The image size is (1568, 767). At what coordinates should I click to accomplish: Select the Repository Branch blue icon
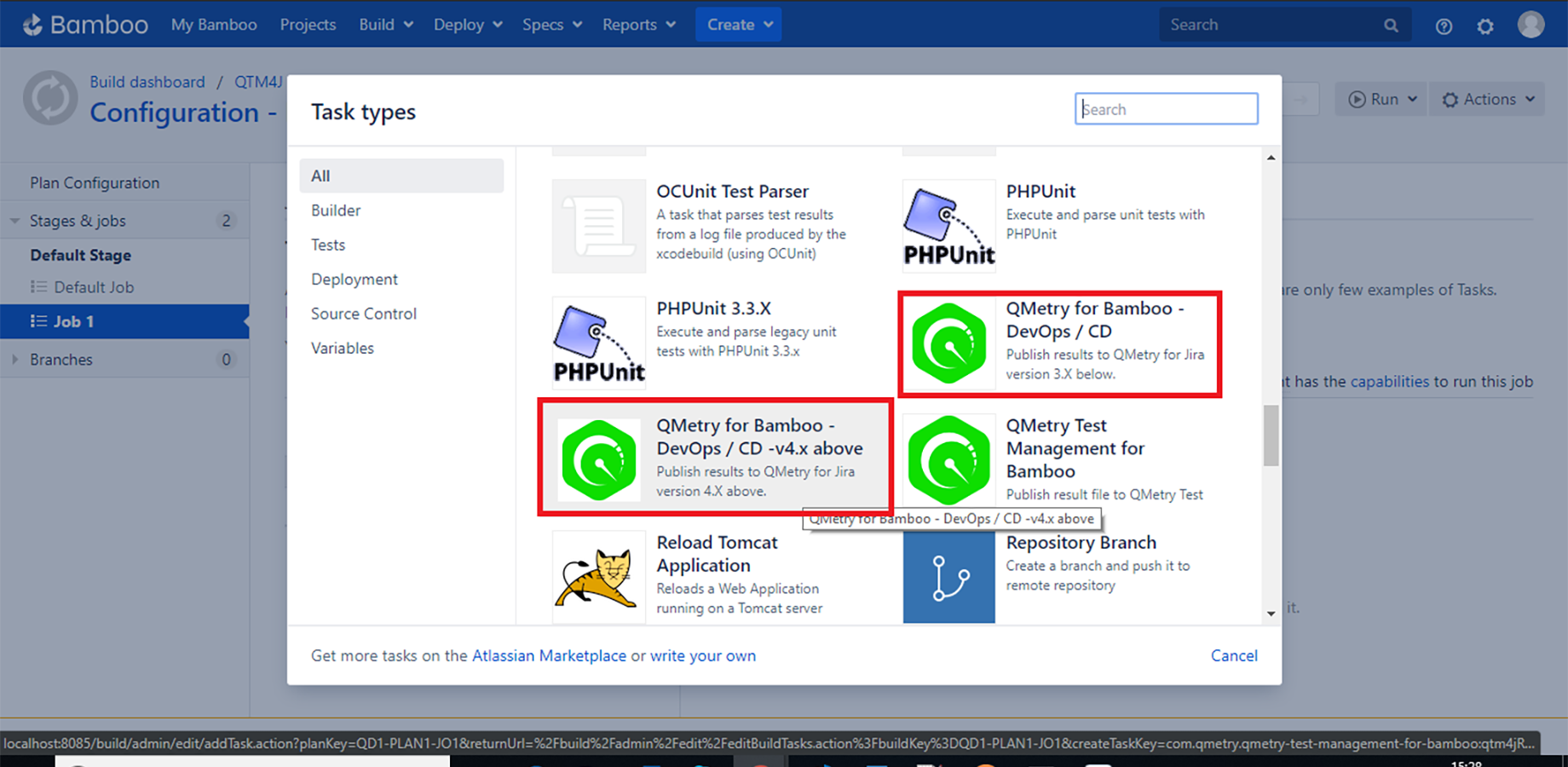pyautogui.click(x=948, y=577)
